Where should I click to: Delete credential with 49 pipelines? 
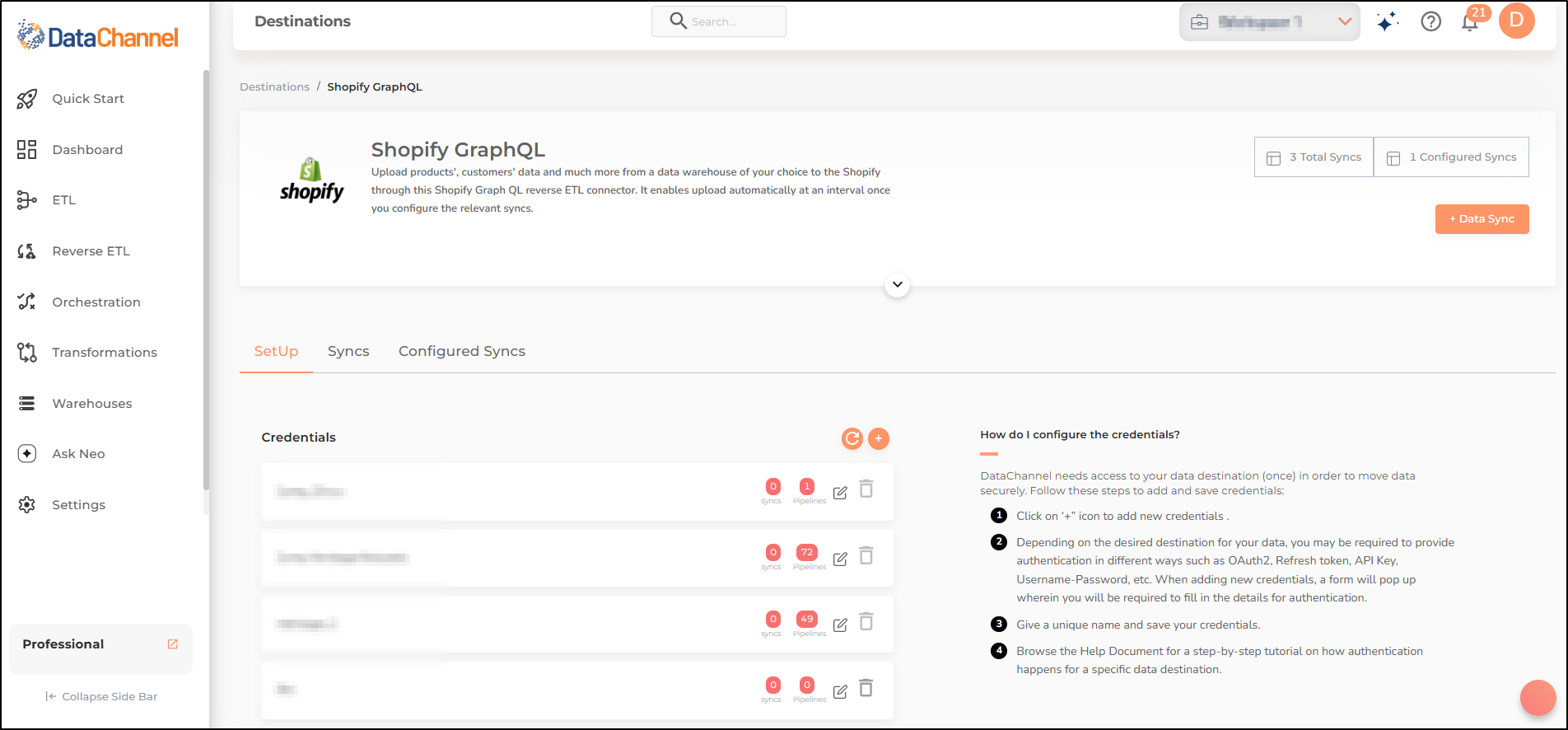(x=866, y=621)
